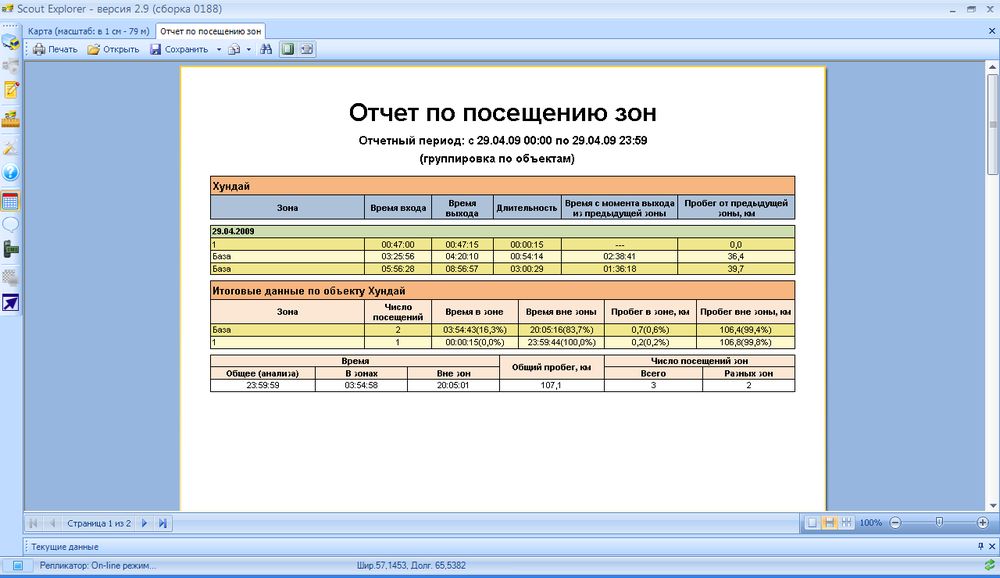Click the exit time cell 08:56:57
This screenshot has height=578, width=1000.
click(462, 269)
